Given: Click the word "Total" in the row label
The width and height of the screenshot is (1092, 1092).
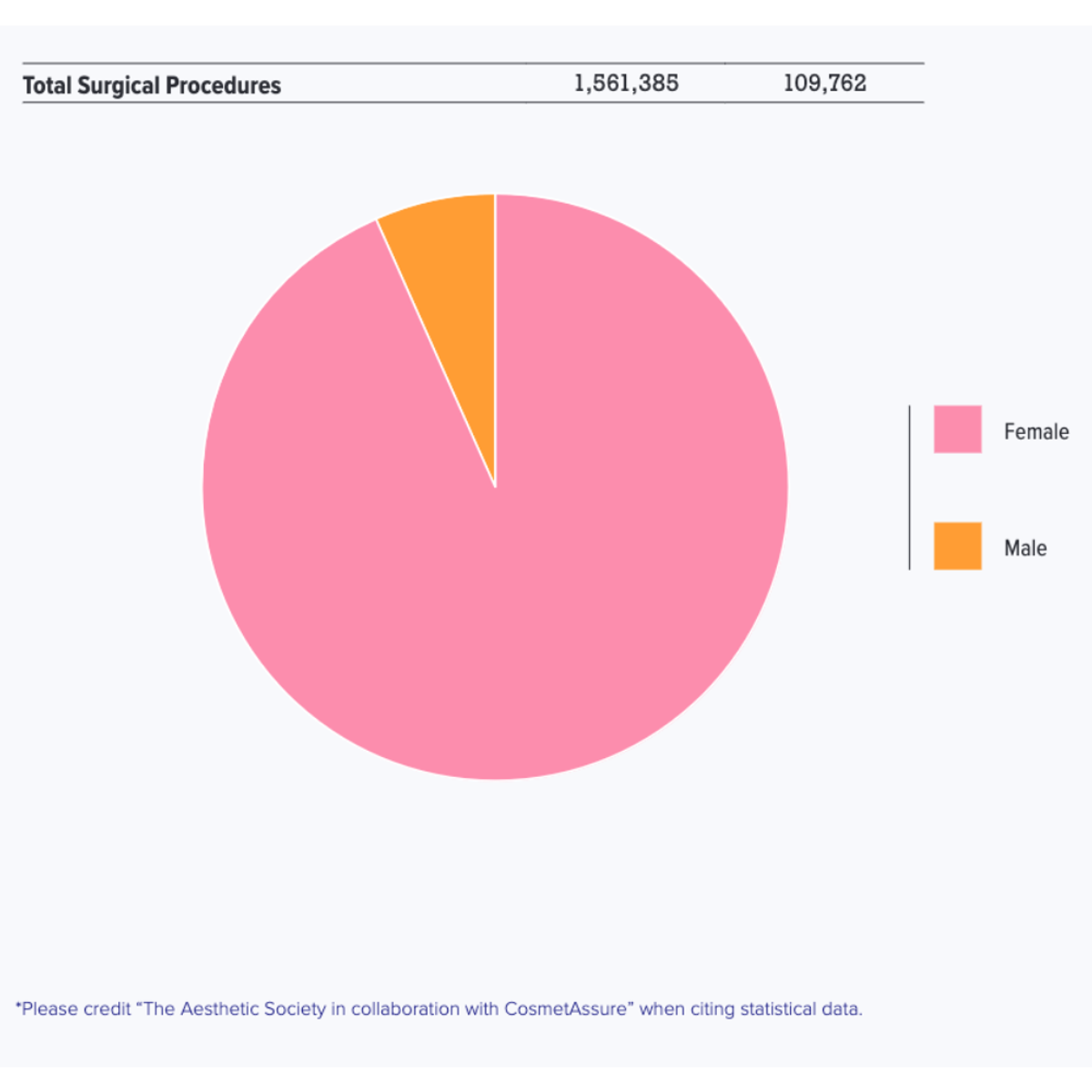Looking at the screenshot, I should point(47,86).
